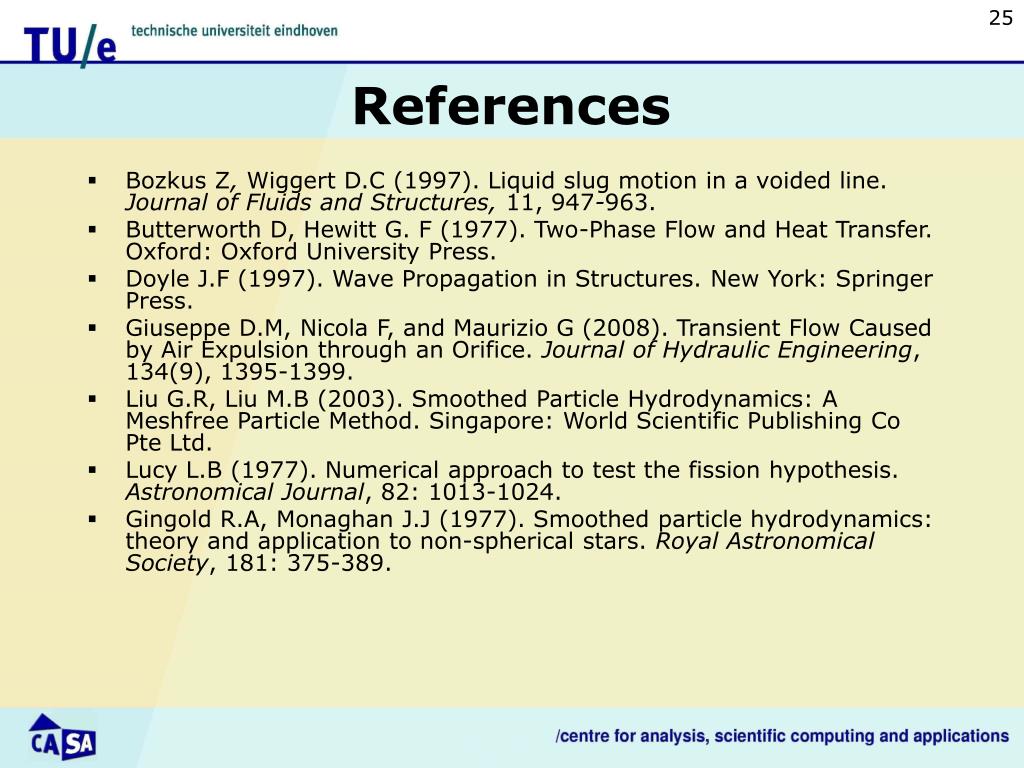1024x768 pixels.
Task: Click the Giuseppe D.M, Nicola F reference line
Action: pos(528,328)
